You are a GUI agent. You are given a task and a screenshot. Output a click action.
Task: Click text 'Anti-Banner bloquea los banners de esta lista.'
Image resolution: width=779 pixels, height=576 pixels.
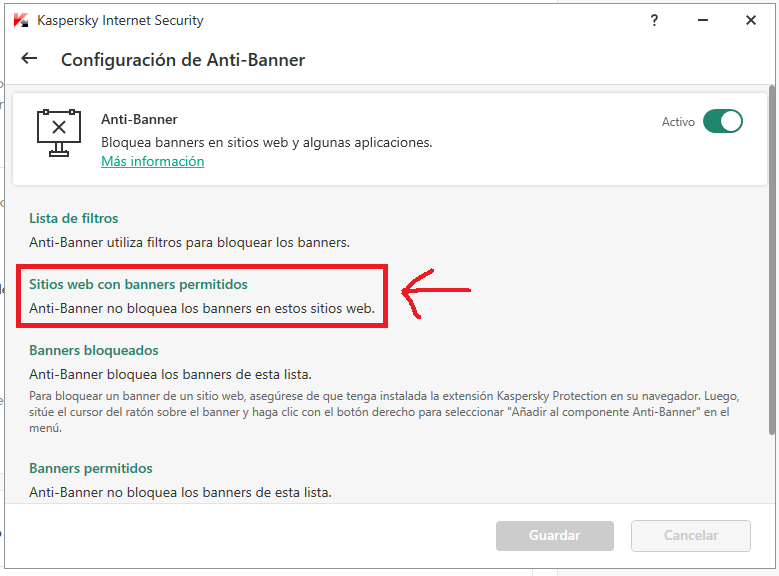click(170, 374)
